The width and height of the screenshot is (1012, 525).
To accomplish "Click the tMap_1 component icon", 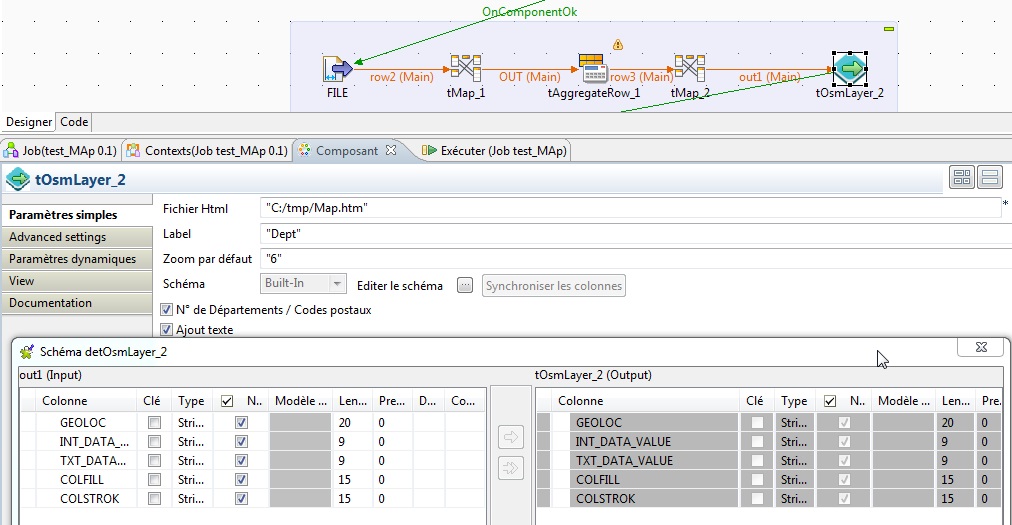I will 465,69.
